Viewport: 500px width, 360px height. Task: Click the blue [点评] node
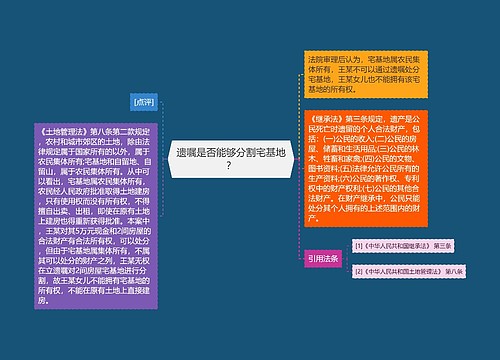[x=144, y=102]
